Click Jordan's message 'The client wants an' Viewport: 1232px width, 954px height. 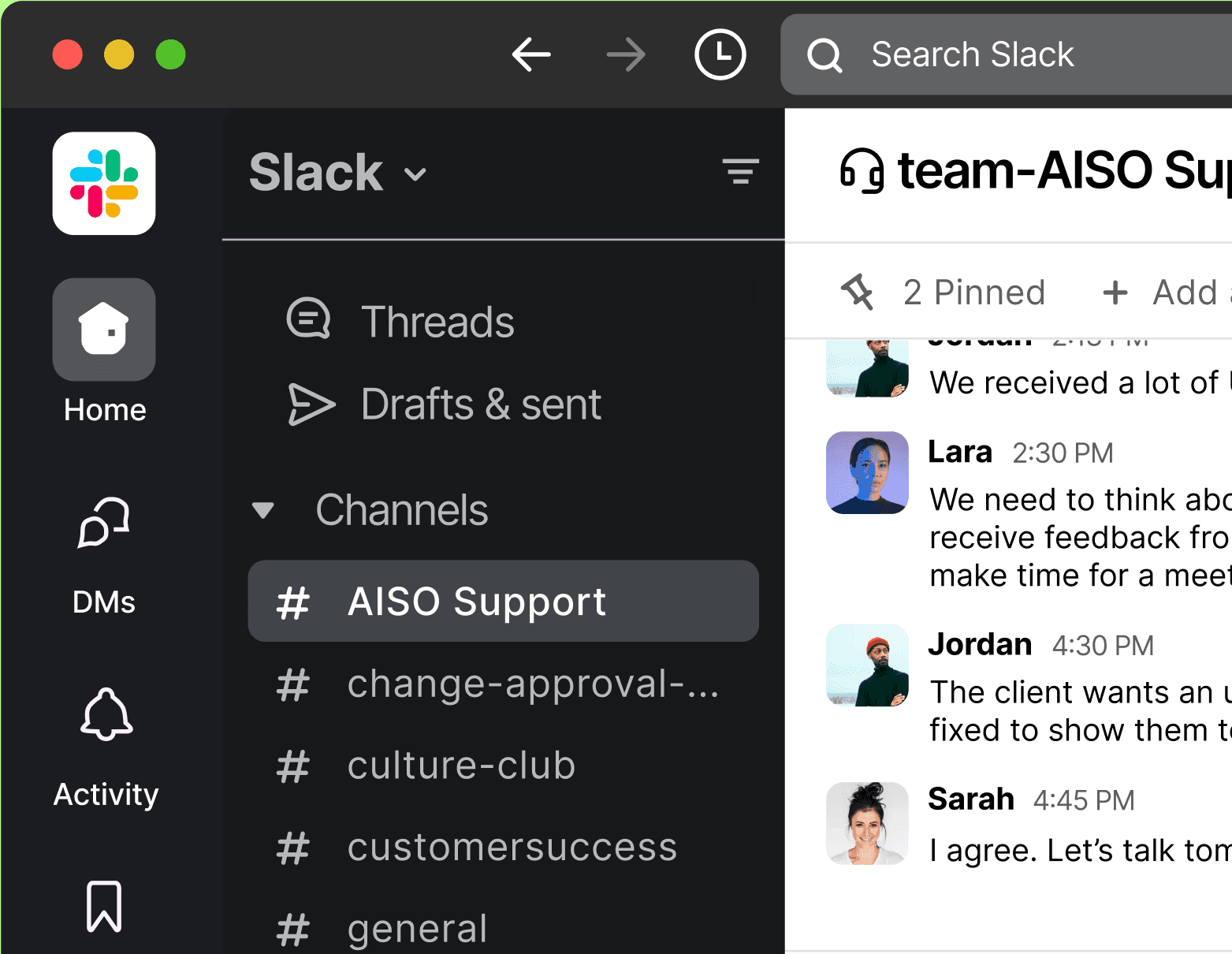(1080, 711)
